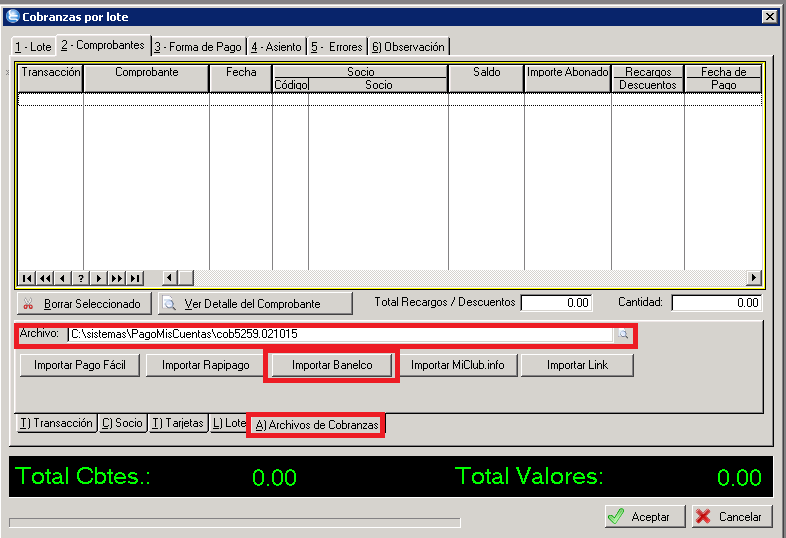Click the Archivo file path field
Screen dimensions: 786x538
(x=340, y=334)
